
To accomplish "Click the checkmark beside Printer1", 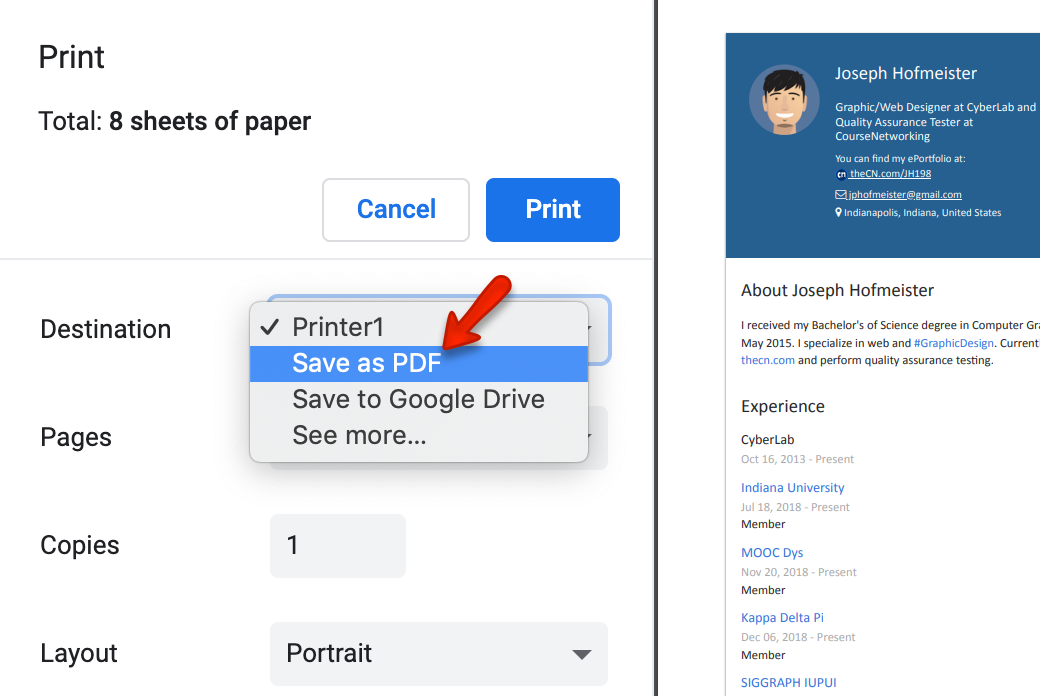I will pos(269,326).
